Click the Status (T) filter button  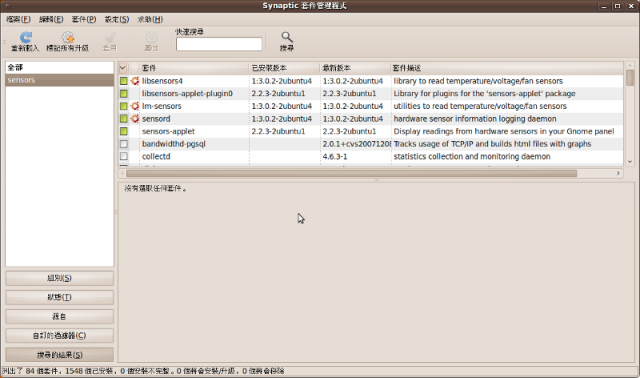click(60, 297)
